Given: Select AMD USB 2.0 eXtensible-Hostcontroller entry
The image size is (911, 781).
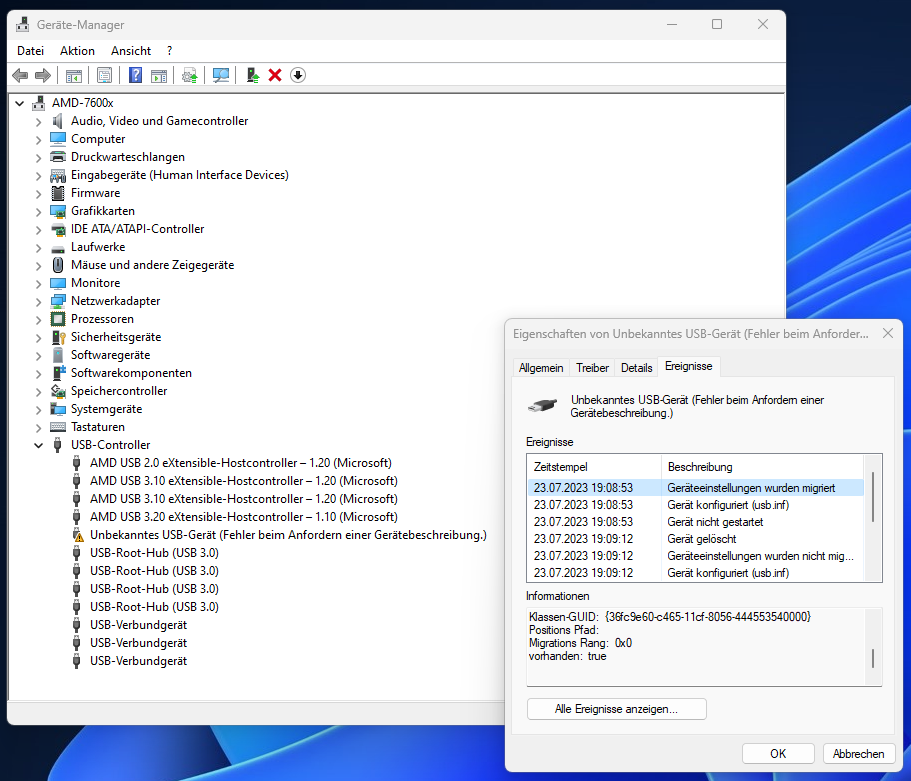Looking at the screenshot, I should (241, 463).
